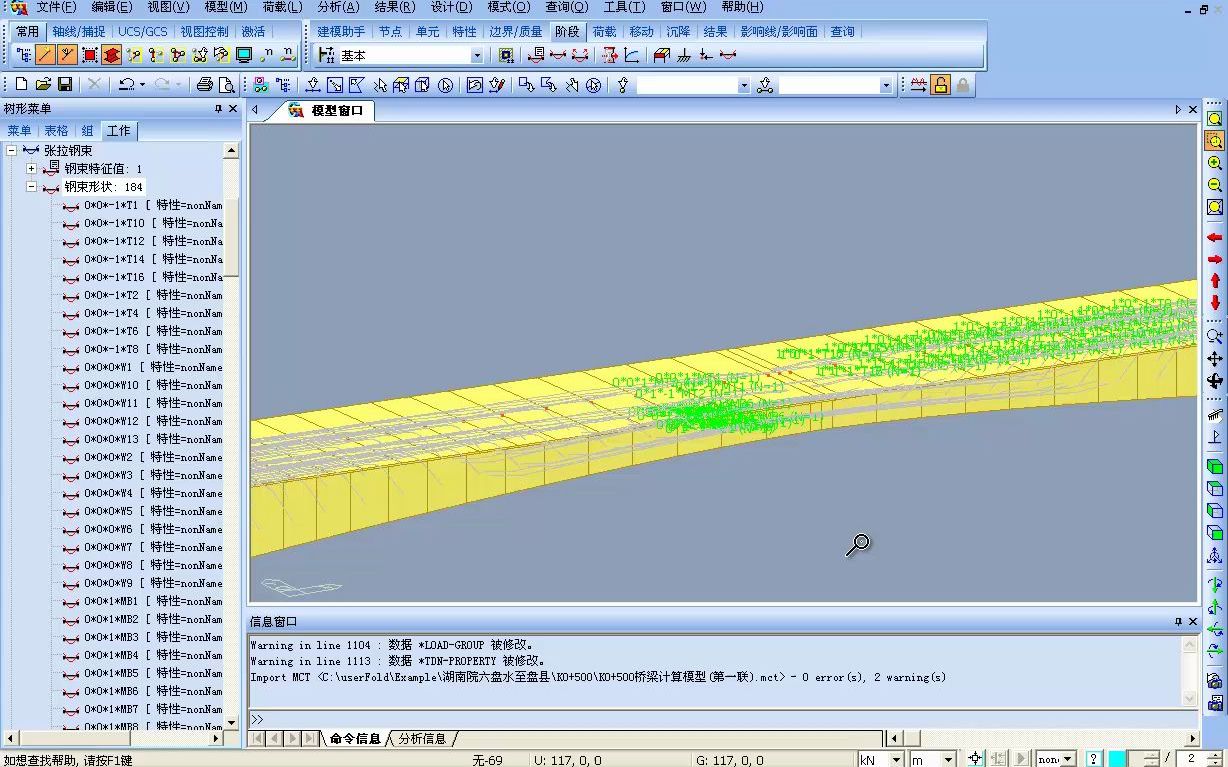
Task: Activate the Pan view tool
Action: pyautogui.click(x=1214, y=361)
